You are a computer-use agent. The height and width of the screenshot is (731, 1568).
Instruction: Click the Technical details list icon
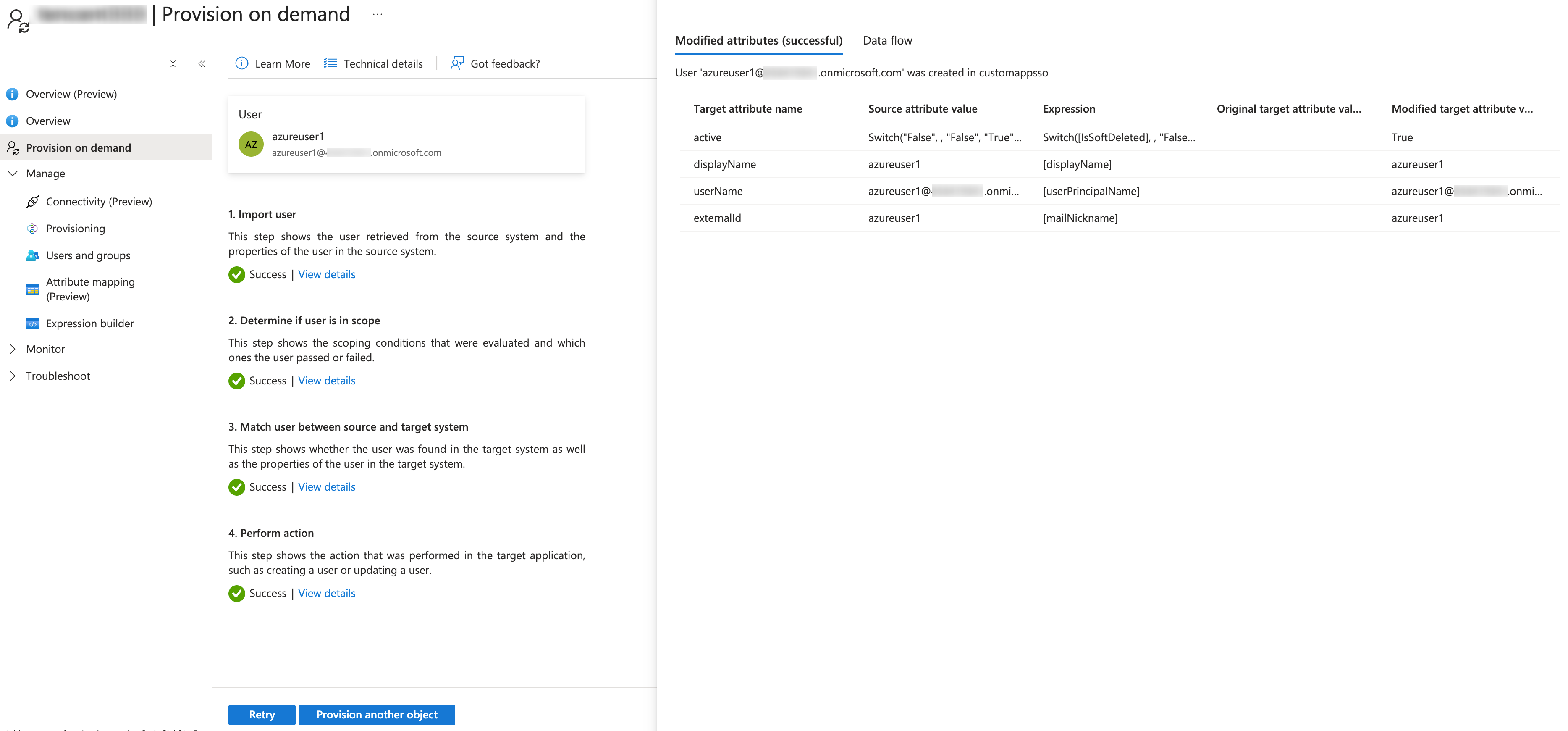click(330, 63)
